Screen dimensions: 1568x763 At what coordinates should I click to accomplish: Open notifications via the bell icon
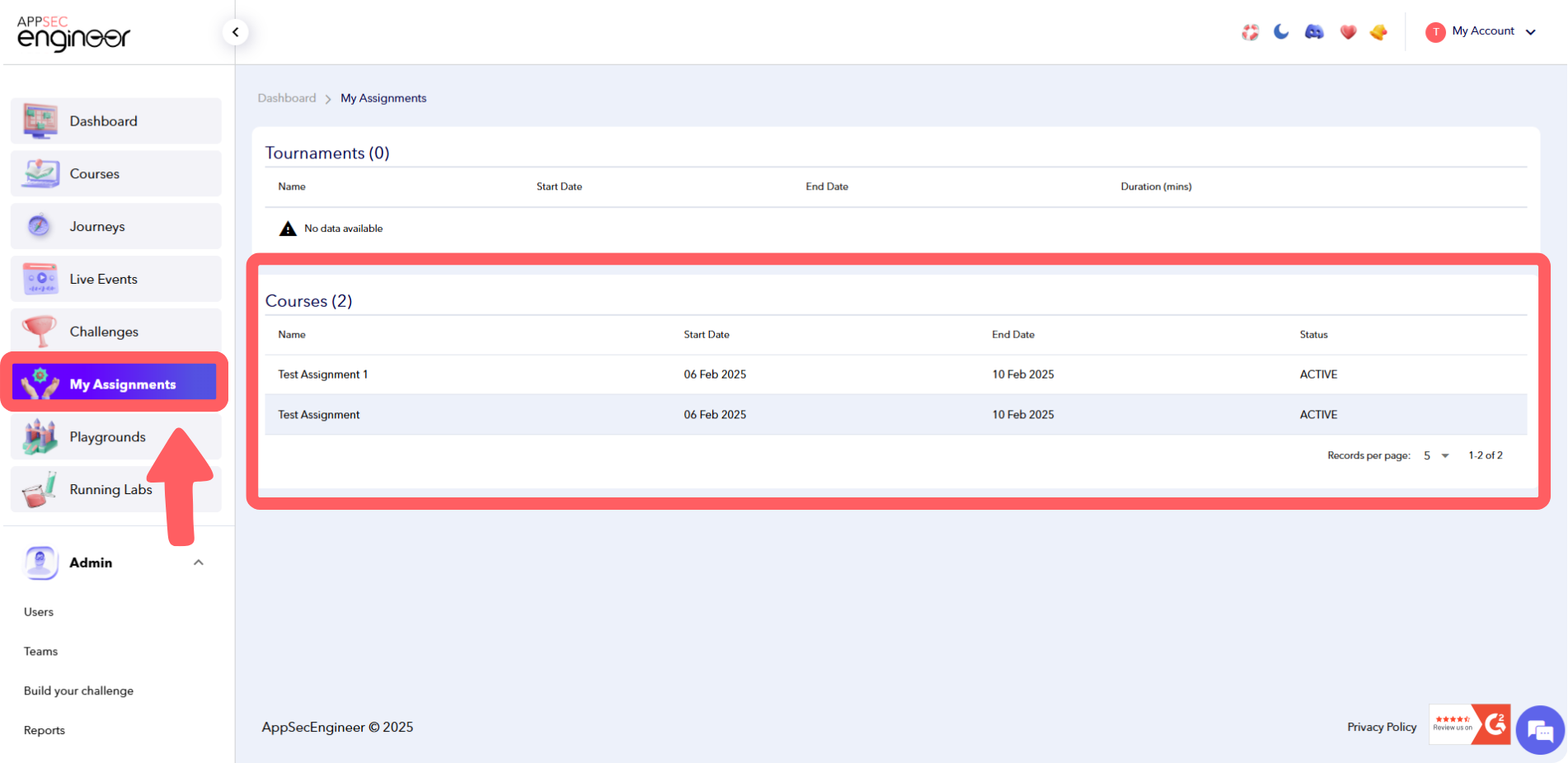tap(1378, 31)
